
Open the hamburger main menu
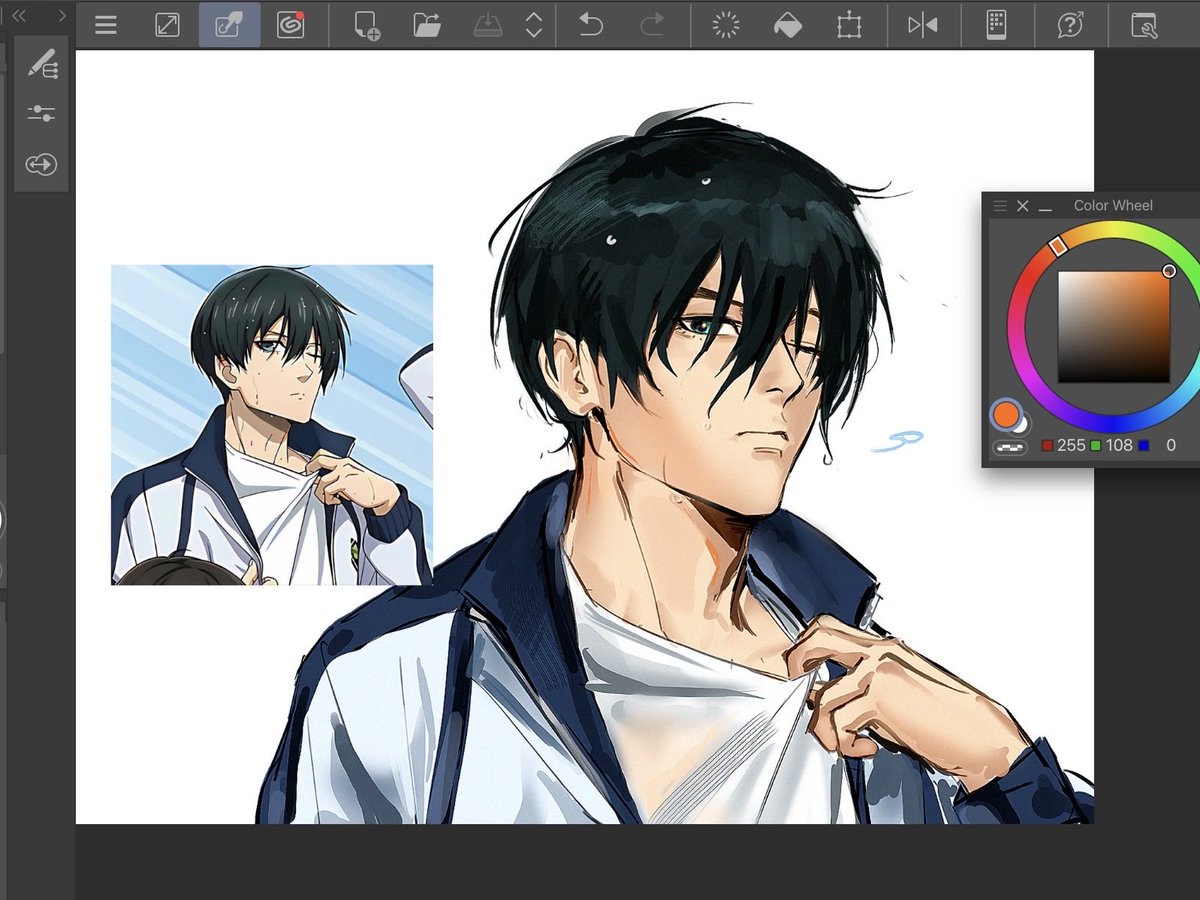pyautogui.click(x=106, y=25)
